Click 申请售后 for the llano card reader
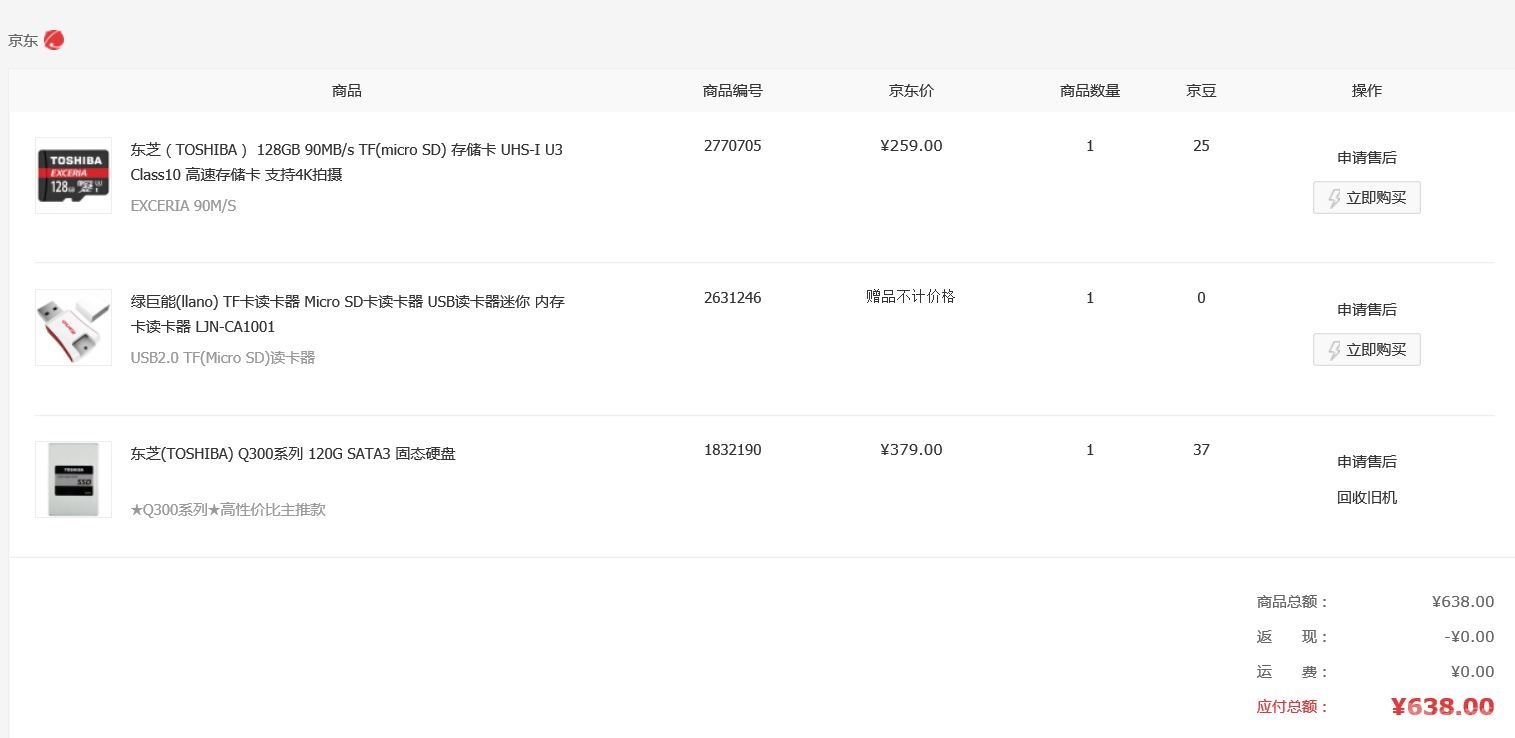The width and height of the screenshot is (1515, 738). [1367, 309]
